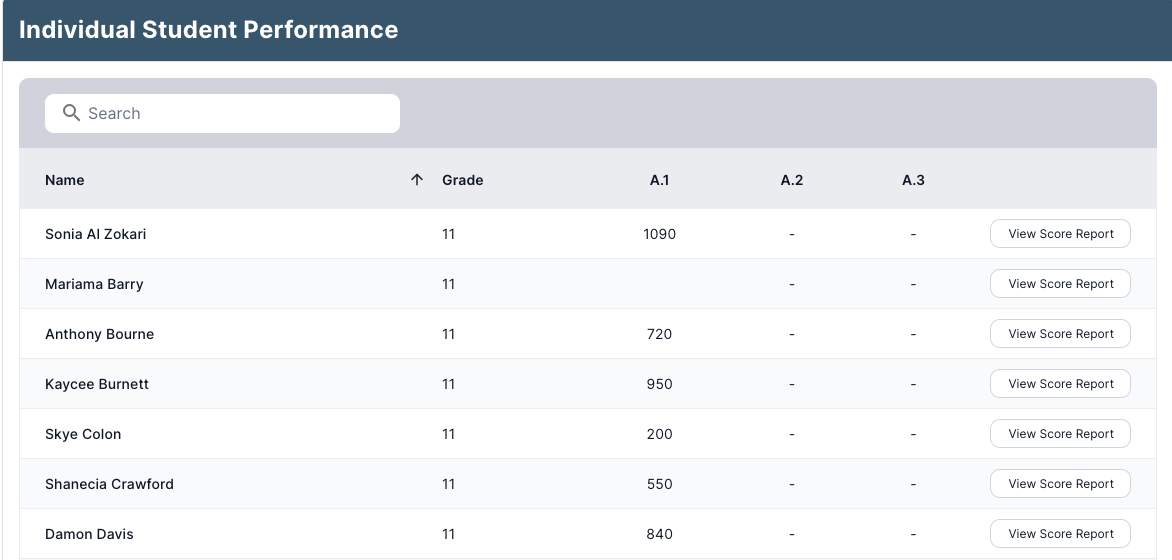Select the Skye Colon row name
Viewport: 1172px width, 560px height.
click(x=83, y=434)
